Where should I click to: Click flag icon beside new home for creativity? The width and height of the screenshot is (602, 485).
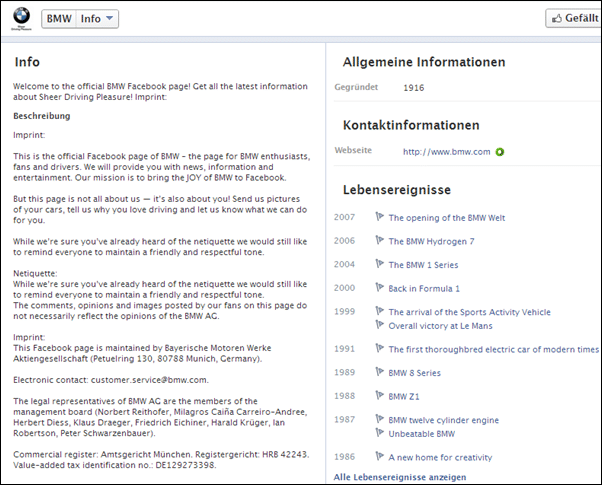pyautogui.click(x=379, y=456)
